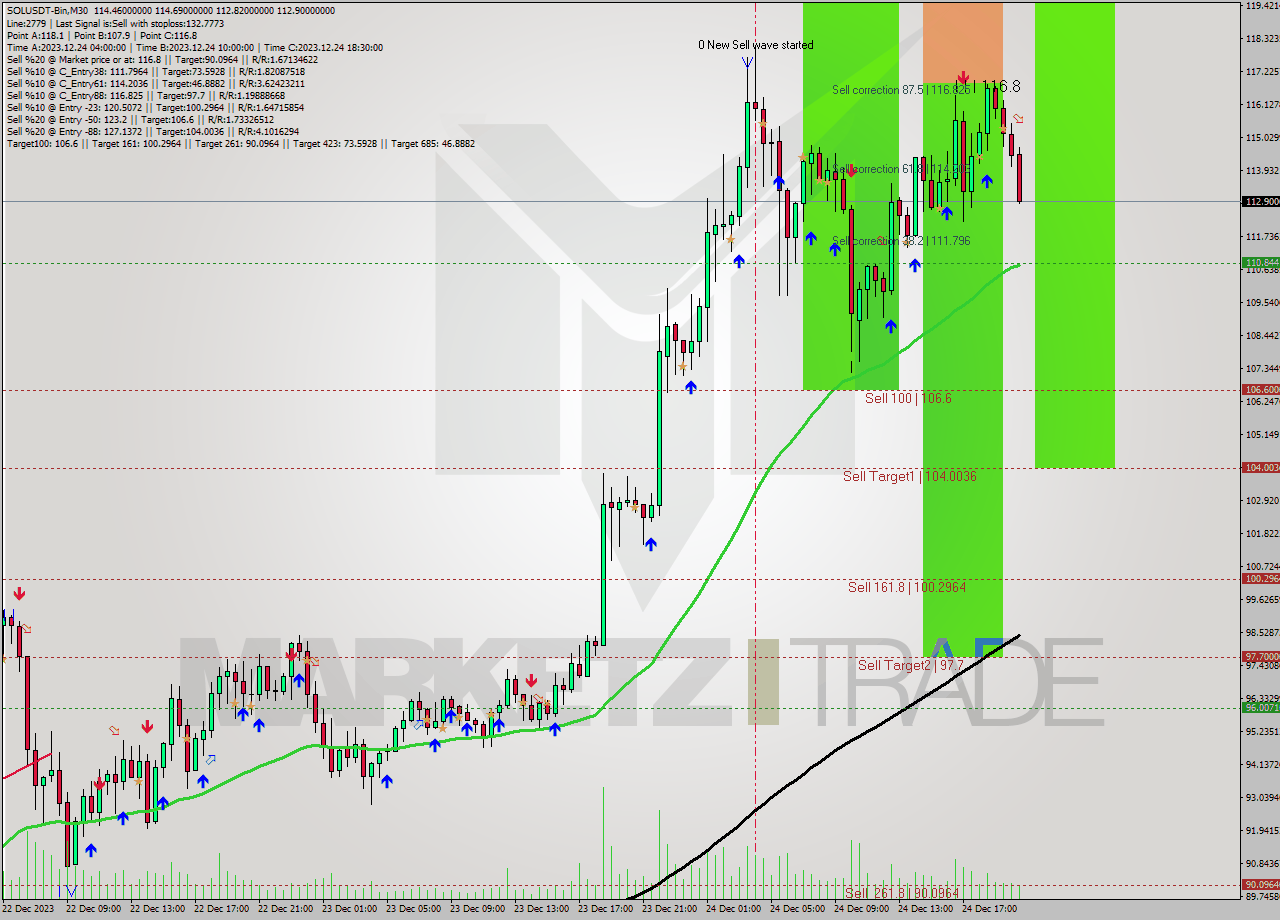The width and height of the screenshot is (1280, 920).
Task: Click the 'Sell %20 @ Entry -88: 127.1372' line
Action: coord(152,131)
